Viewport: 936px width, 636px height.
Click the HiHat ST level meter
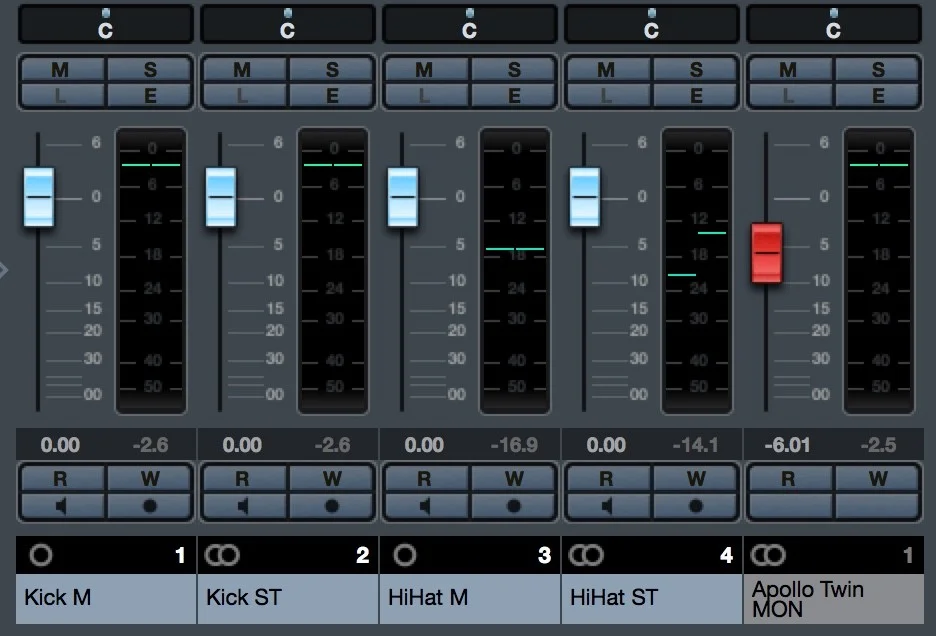[x=697, y=271]
